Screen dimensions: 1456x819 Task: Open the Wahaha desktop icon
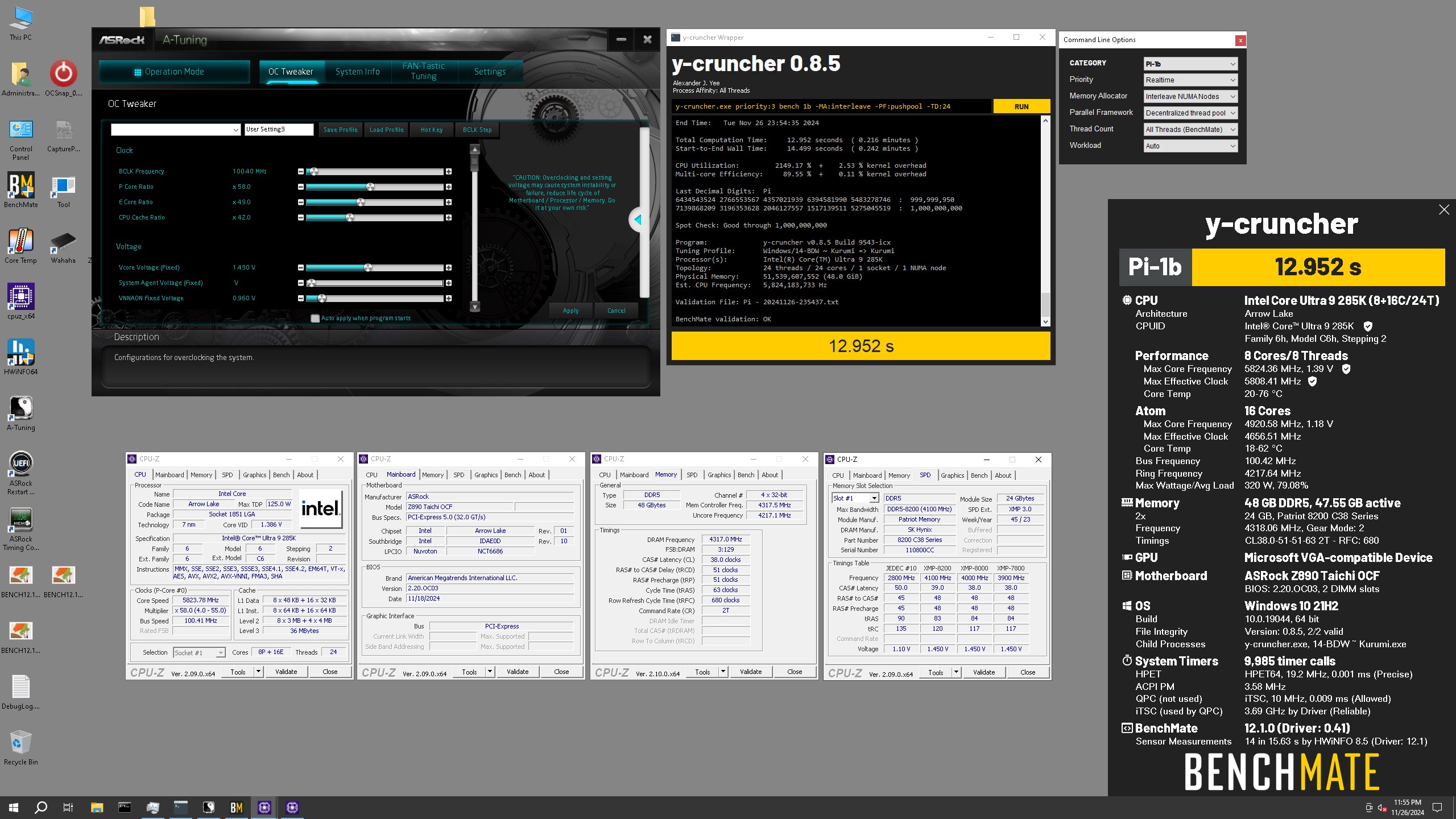click(63, 246)
